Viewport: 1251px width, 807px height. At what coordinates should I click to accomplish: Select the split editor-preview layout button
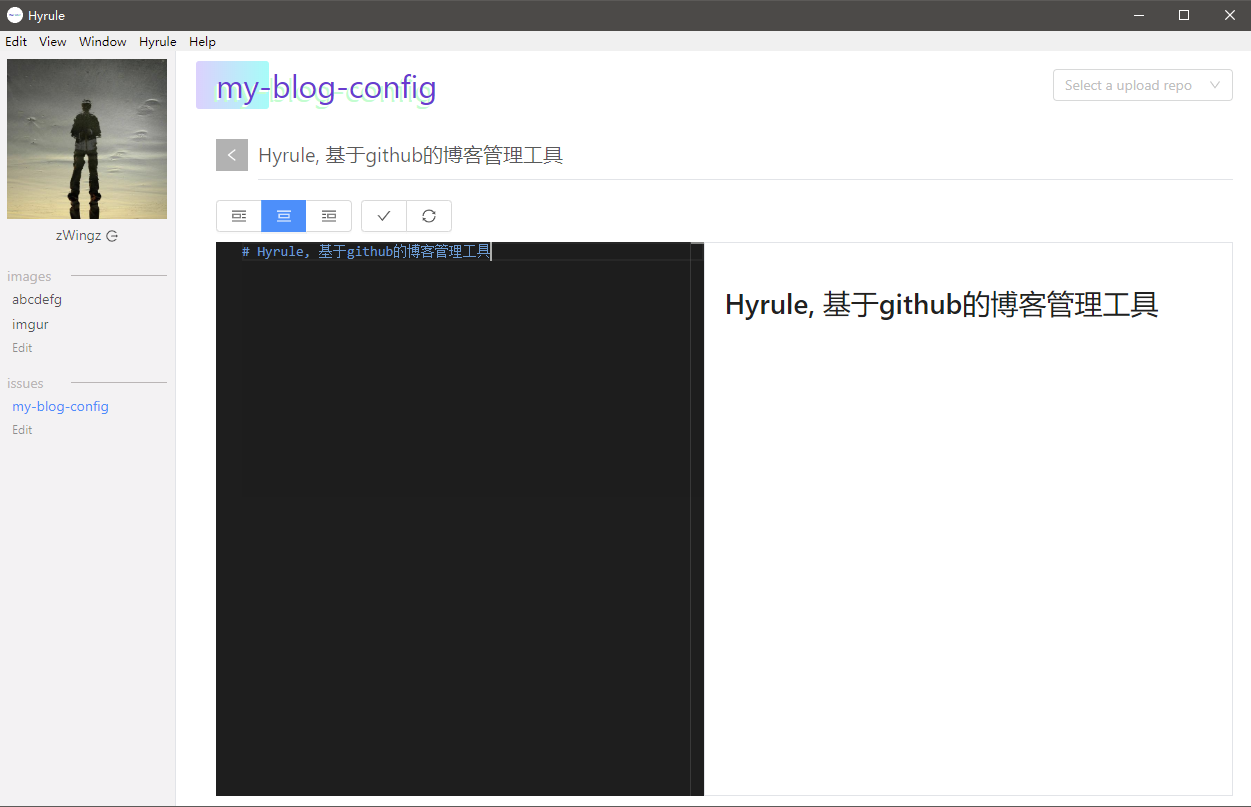pos(284,216)
